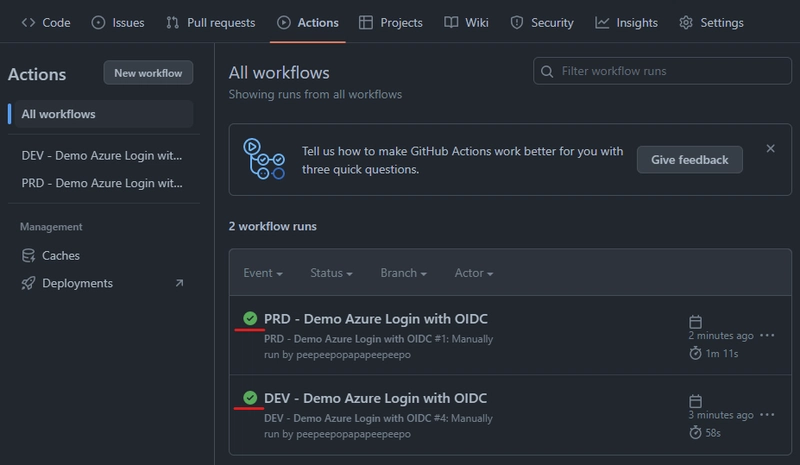
Task: Click the search magnifier icon
Action: (547, 71)
